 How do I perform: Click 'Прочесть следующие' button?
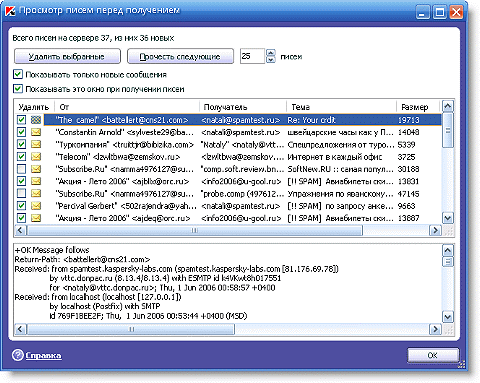click(180, 56)
